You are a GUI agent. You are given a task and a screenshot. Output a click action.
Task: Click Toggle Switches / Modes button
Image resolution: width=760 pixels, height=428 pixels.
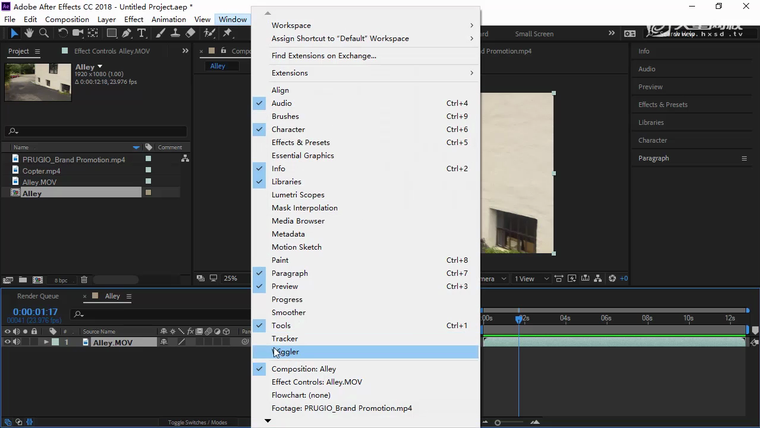click(196, 423)
